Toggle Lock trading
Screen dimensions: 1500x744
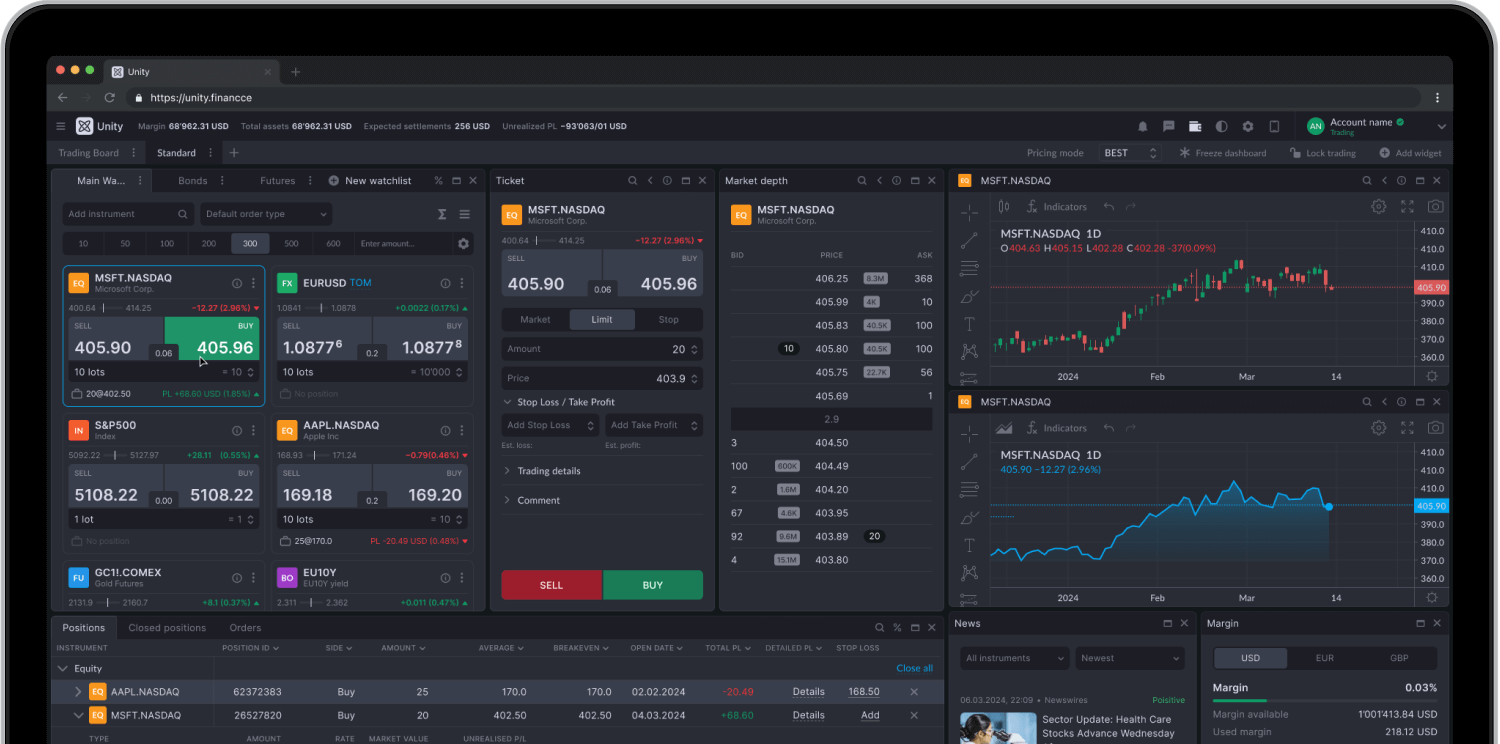1323,153
